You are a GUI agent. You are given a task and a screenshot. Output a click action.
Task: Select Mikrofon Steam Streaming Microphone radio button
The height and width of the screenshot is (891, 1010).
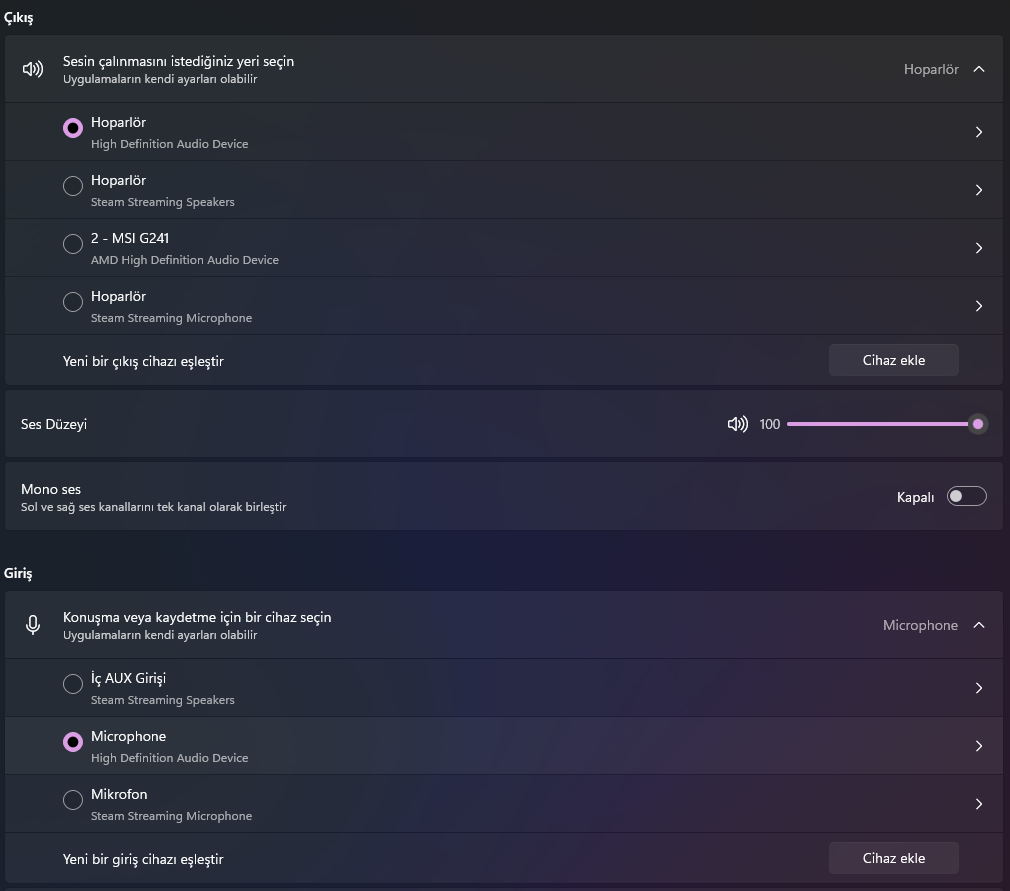tap(73, 800)
